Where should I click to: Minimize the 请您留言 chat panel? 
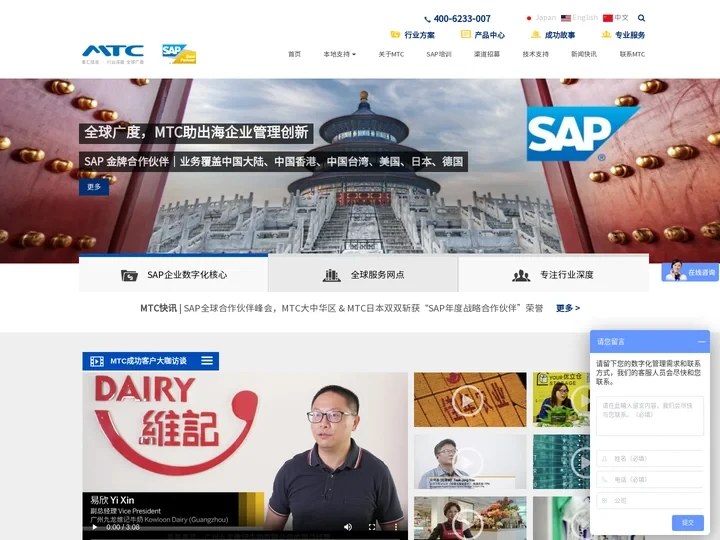[701, 342]
